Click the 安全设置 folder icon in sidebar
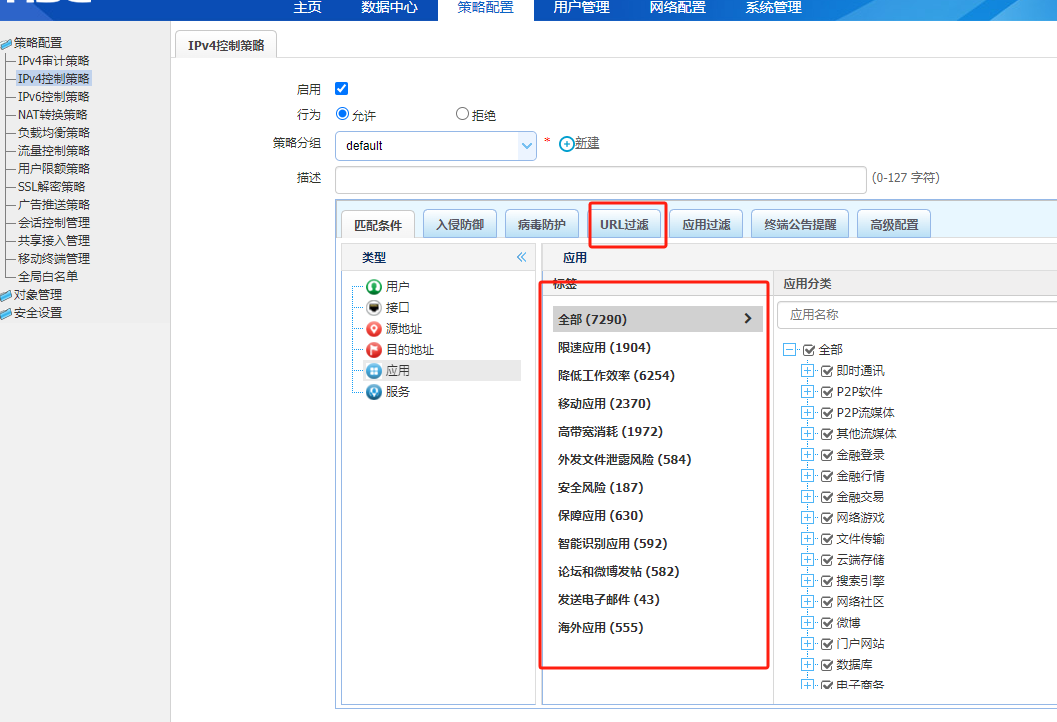Image resolution: width=1057 pixels, height=722 pixels. [6, 313]
